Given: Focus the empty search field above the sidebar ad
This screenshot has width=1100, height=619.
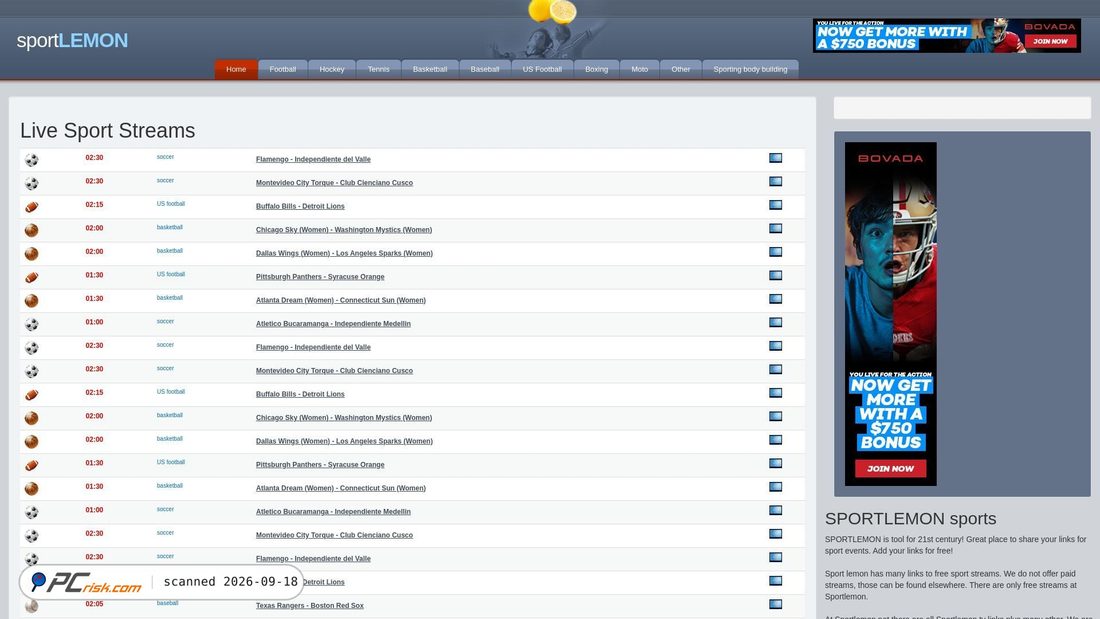Looking at the screenshot, I should [962, 108].
